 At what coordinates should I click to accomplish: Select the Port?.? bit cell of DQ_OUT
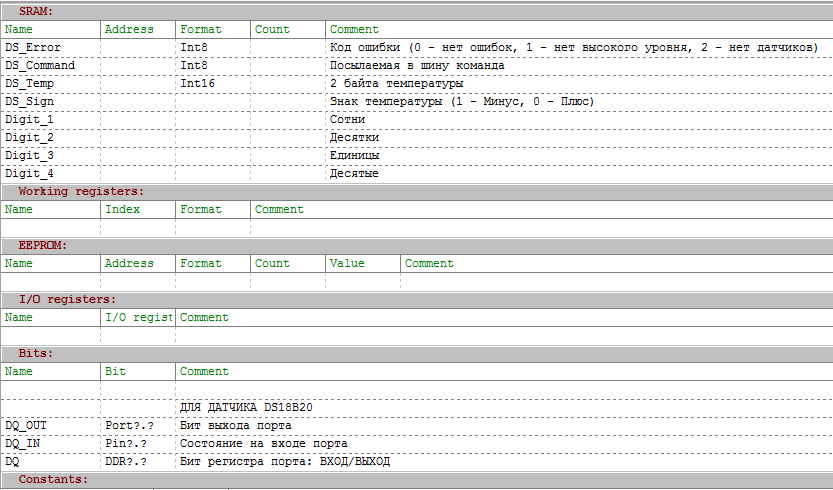(x=138, y=425)
